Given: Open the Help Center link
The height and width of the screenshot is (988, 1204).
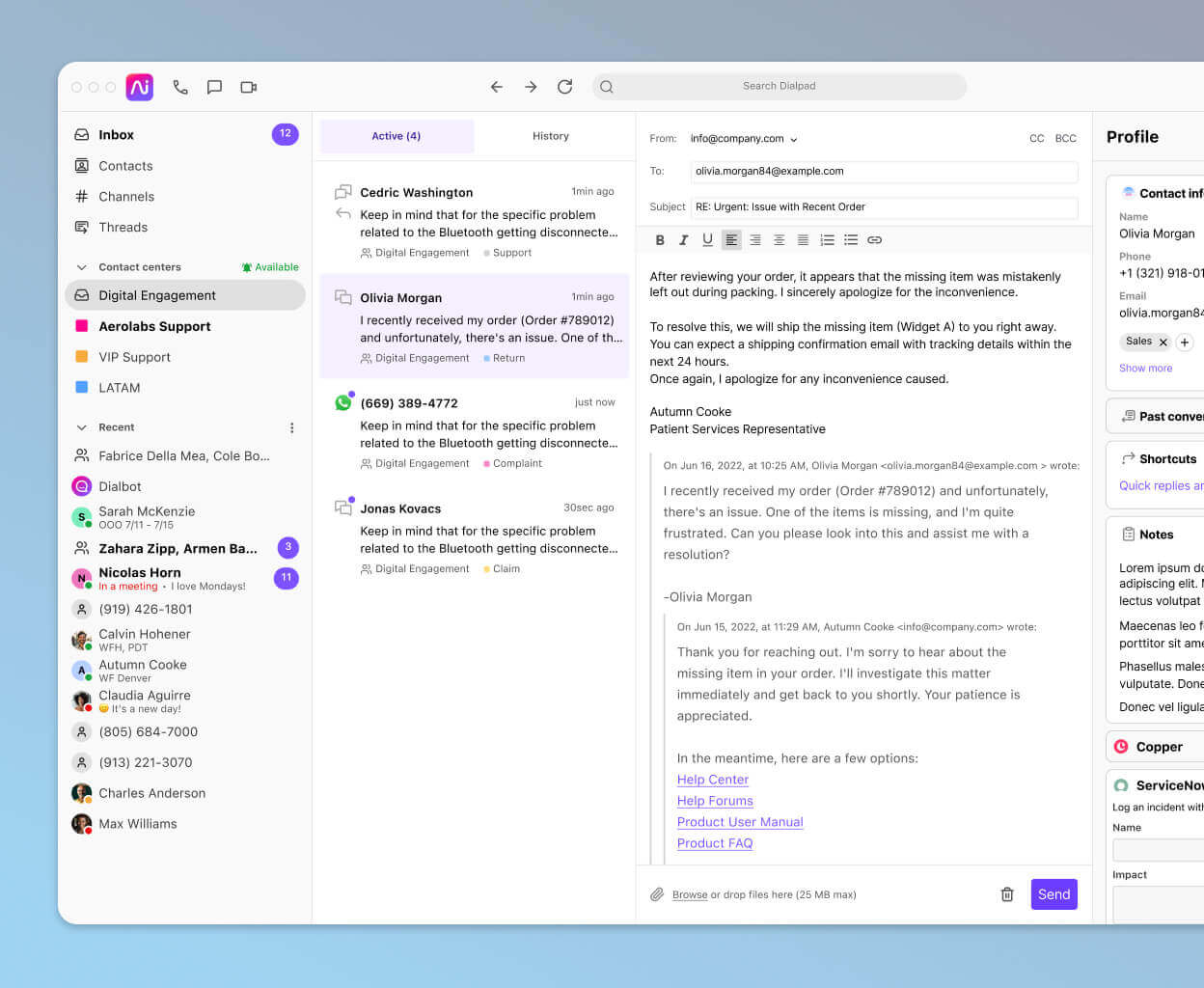Looking at the screenshot, I should point(712,780).
